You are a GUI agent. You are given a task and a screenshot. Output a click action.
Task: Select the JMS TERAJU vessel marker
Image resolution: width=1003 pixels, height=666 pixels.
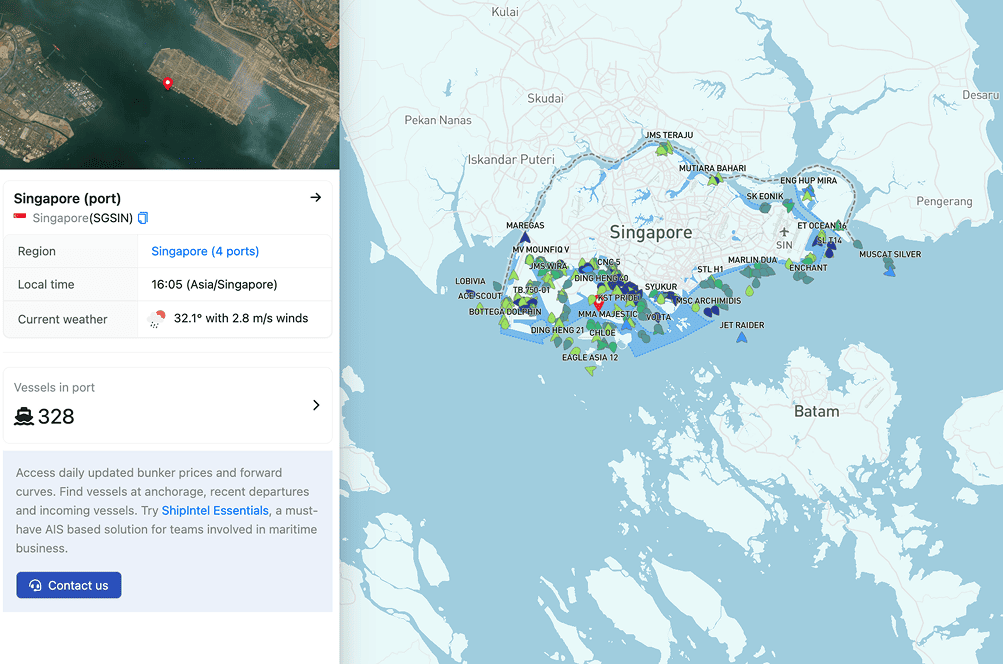click(663, 149)
